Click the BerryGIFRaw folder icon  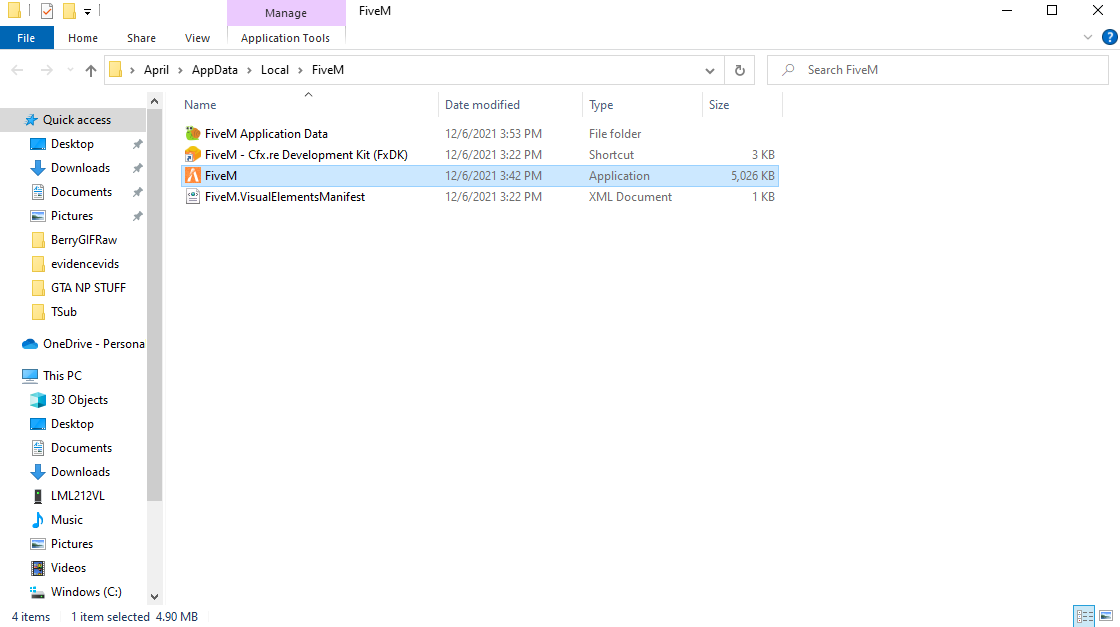[x=38, y=240]
